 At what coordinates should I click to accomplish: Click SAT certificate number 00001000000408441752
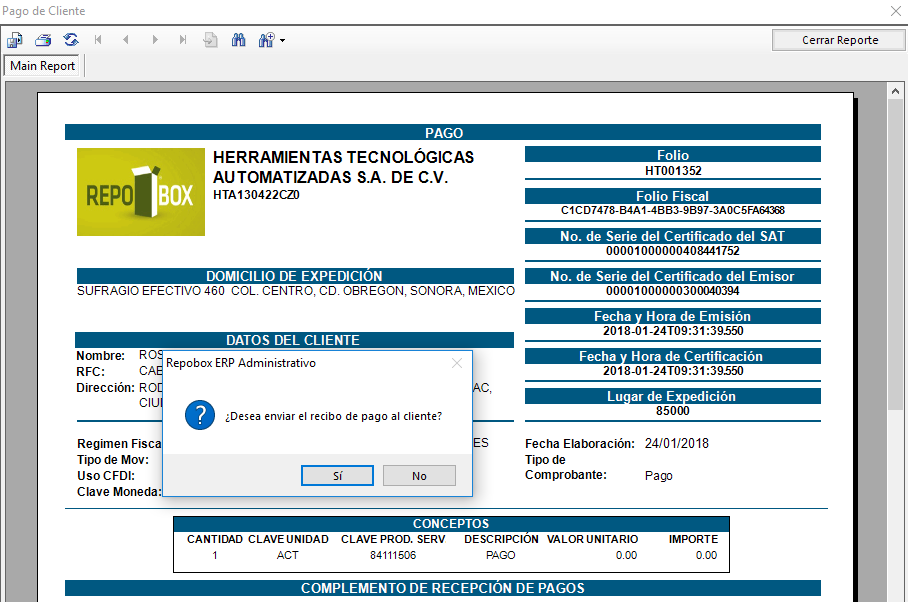click(673, 251)
